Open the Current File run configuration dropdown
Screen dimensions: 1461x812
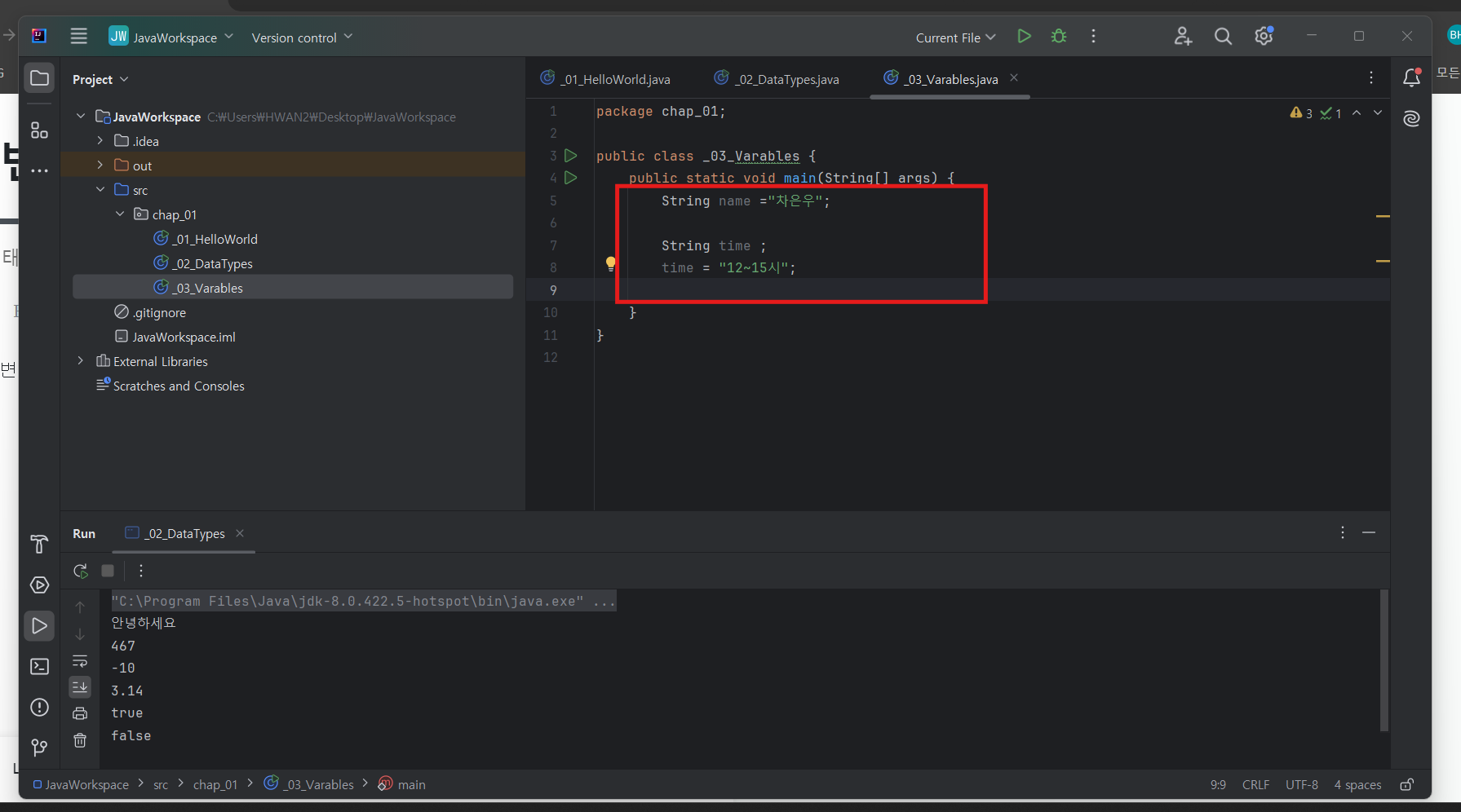(955, 38)
